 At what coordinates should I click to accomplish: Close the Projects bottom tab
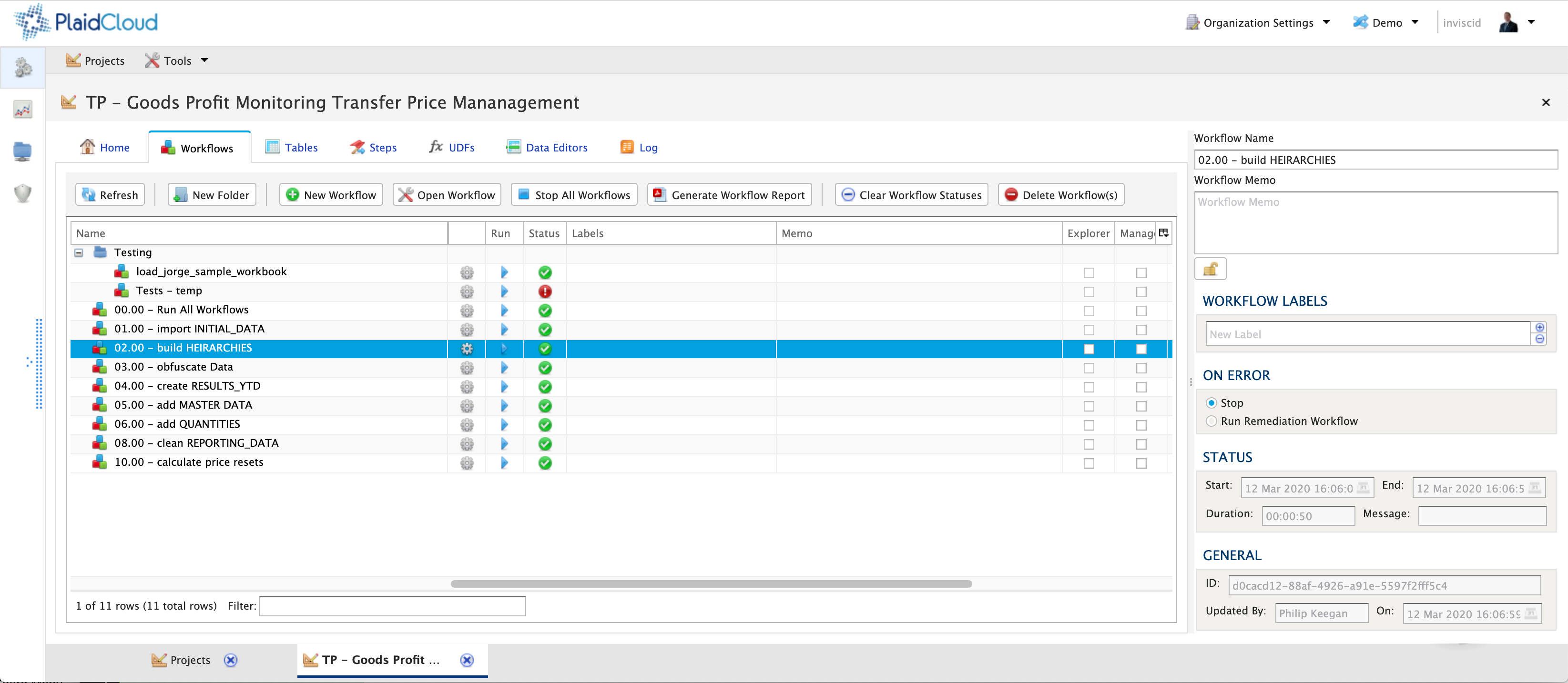click(x=230, y=660)
